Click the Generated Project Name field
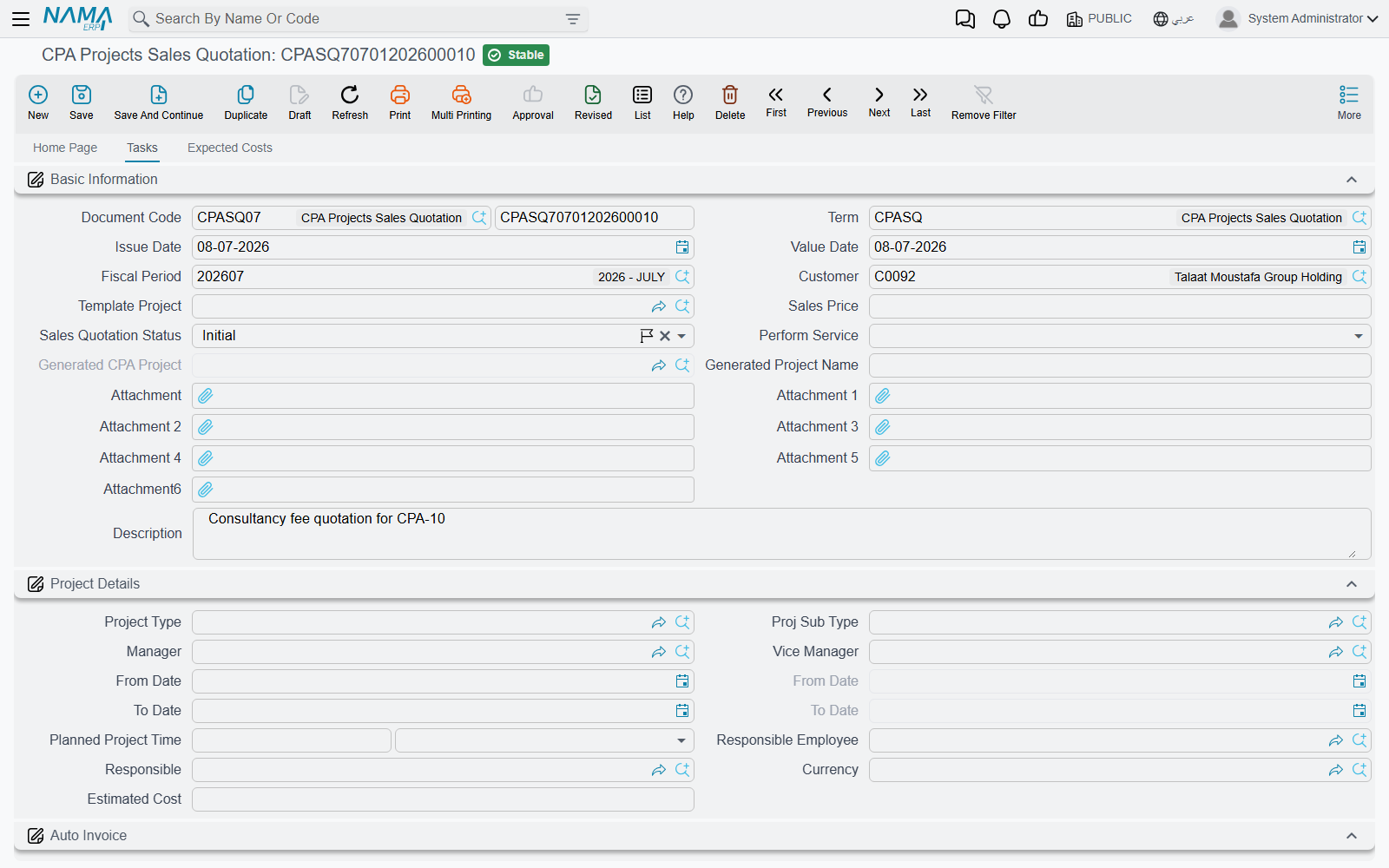The image size is (1389, 868). [x=1120, y=365]
